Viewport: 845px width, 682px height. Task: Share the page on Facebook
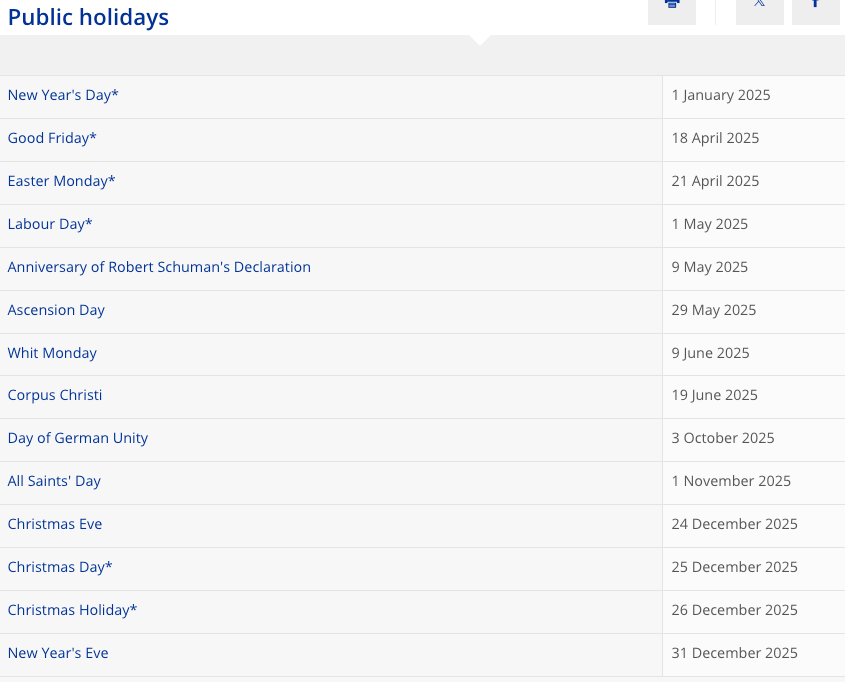coord(816,6)
